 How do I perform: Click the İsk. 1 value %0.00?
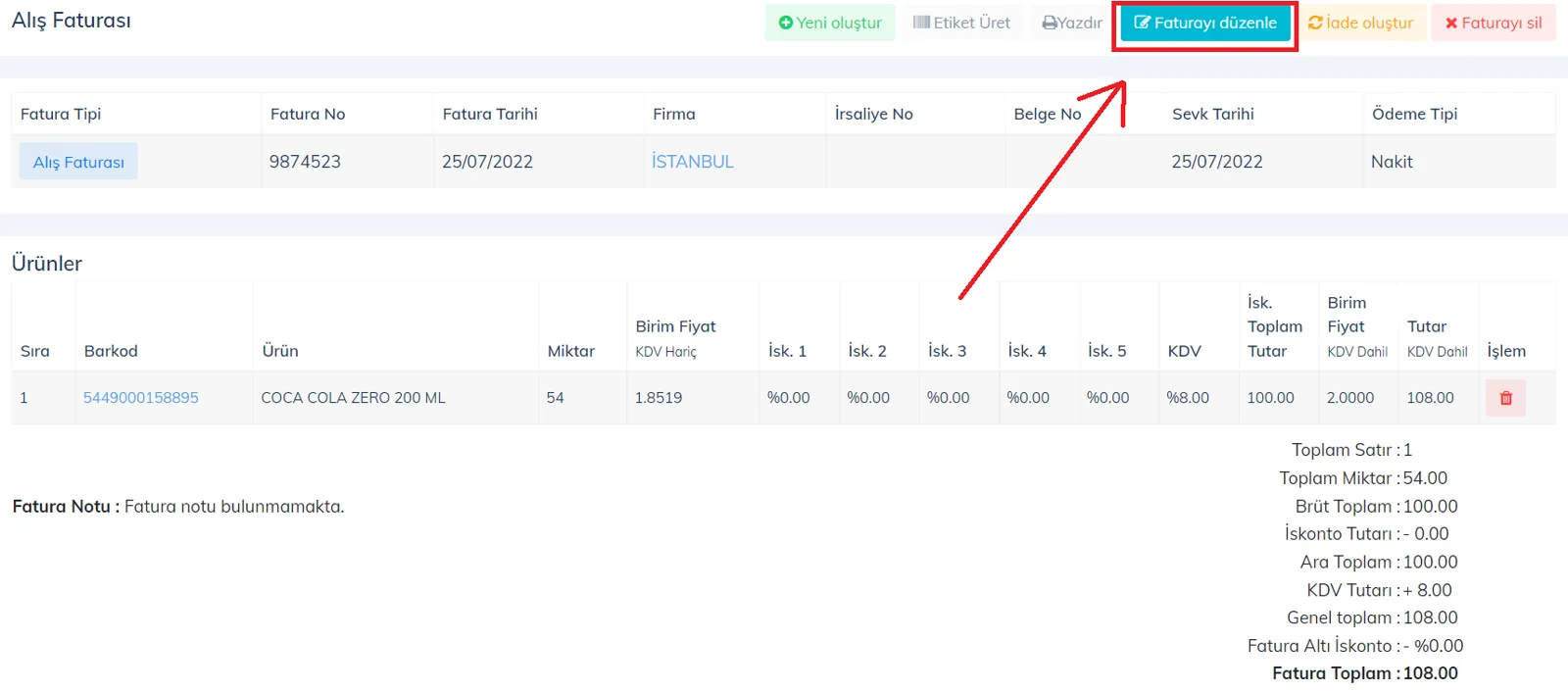[x=789, y=398]
